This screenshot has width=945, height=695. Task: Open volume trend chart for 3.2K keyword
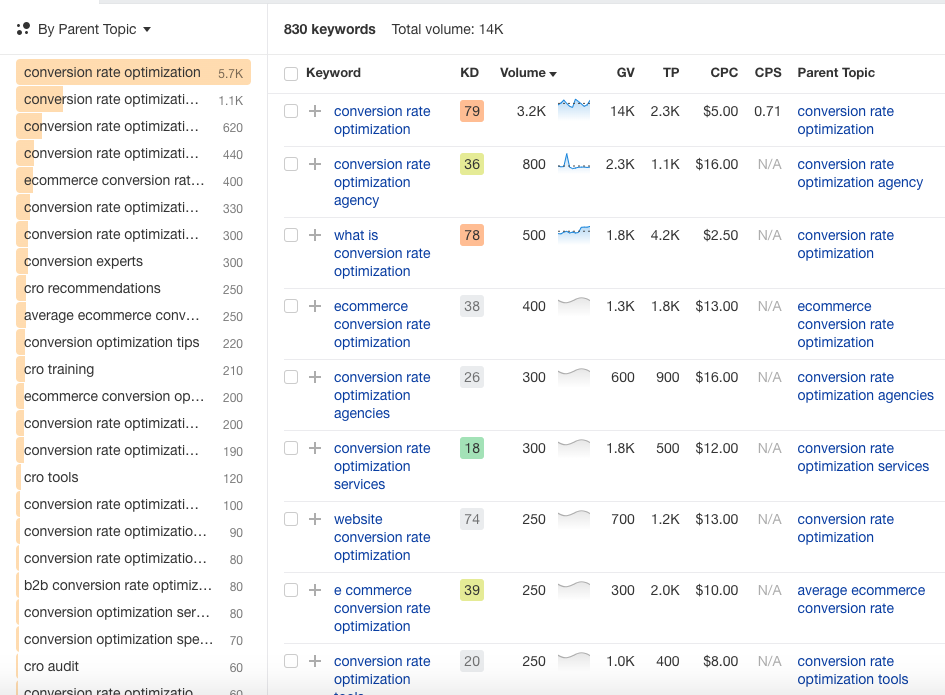(574, 109)
